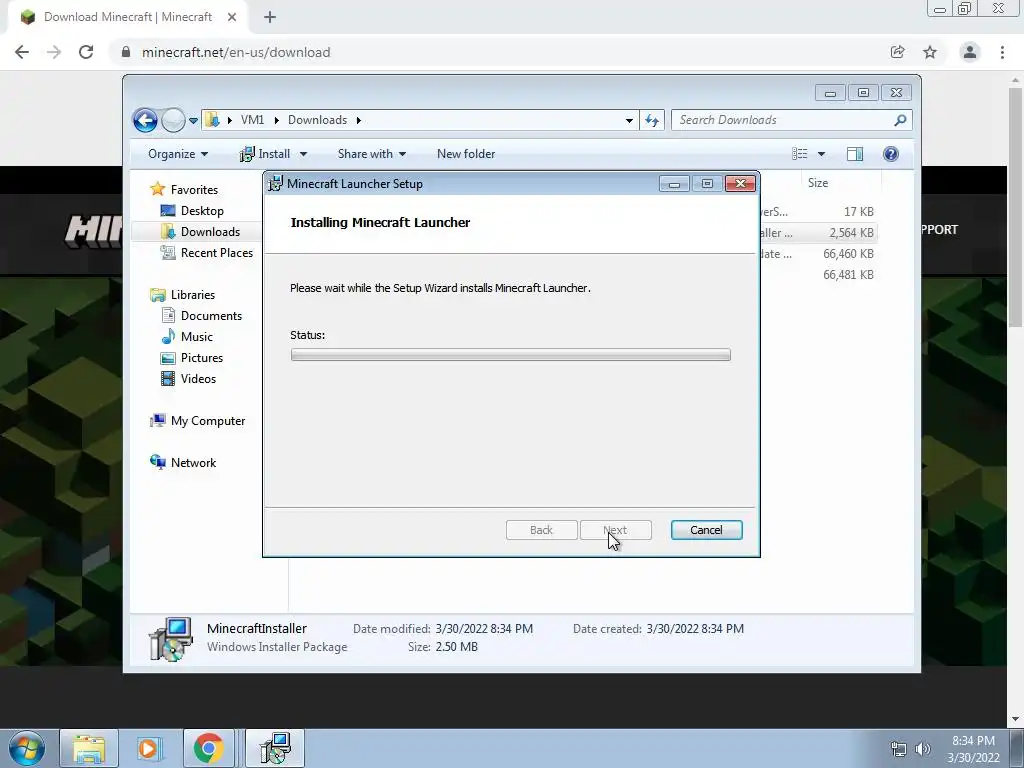This screenshot has height=768, width=1024.
Task: Refresh the Downloads folder view
Action: (x=652, y=120)
